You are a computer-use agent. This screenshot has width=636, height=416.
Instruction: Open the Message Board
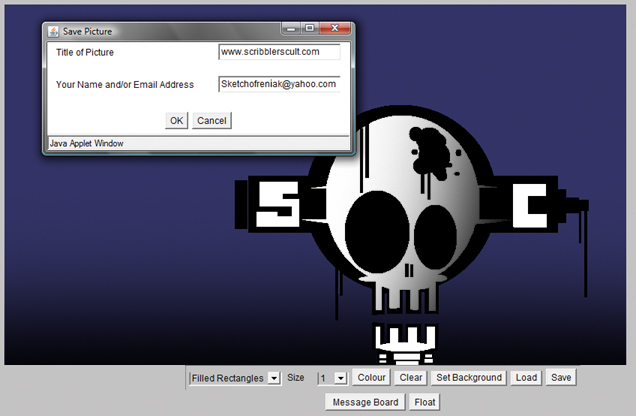coord(365,402)
